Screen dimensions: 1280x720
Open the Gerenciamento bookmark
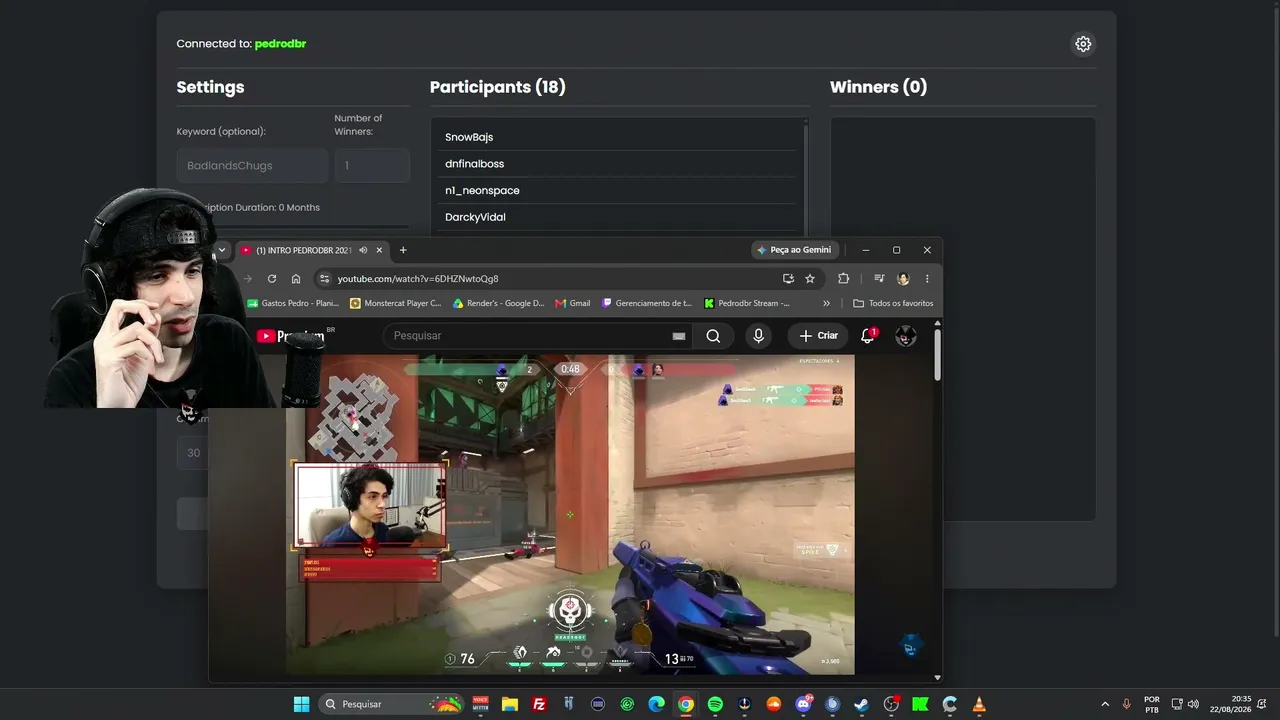tap(647, 303)
